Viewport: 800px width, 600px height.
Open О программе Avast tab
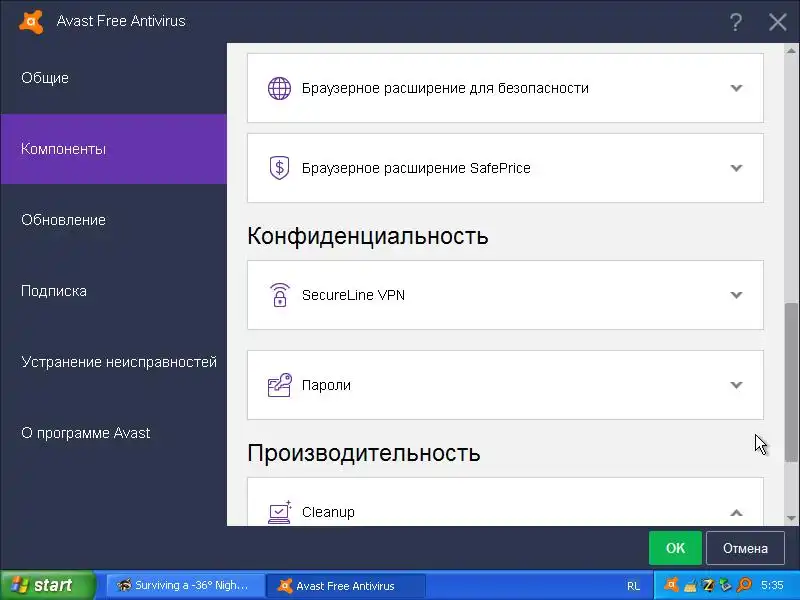[113, 433]
